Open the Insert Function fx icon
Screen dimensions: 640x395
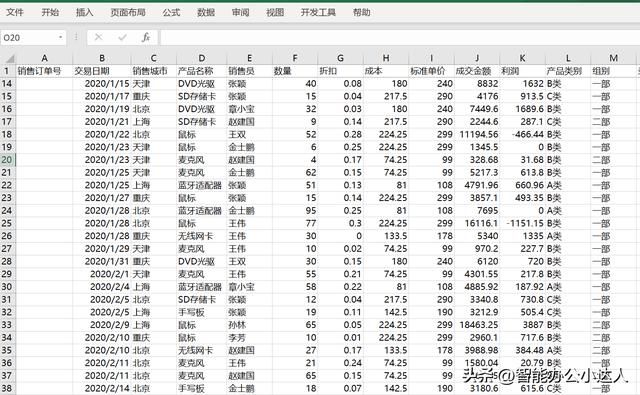point(146,38)
